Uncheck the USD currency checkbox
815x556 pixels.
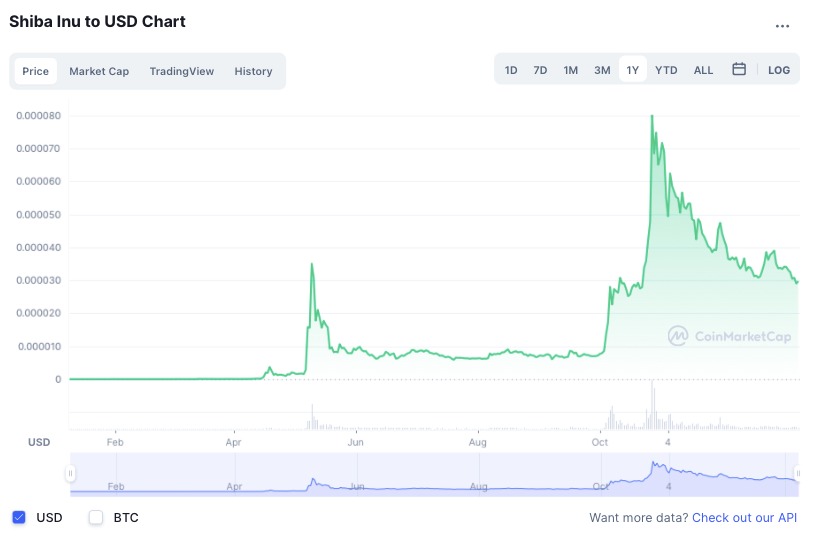click(x=19, y=518)
